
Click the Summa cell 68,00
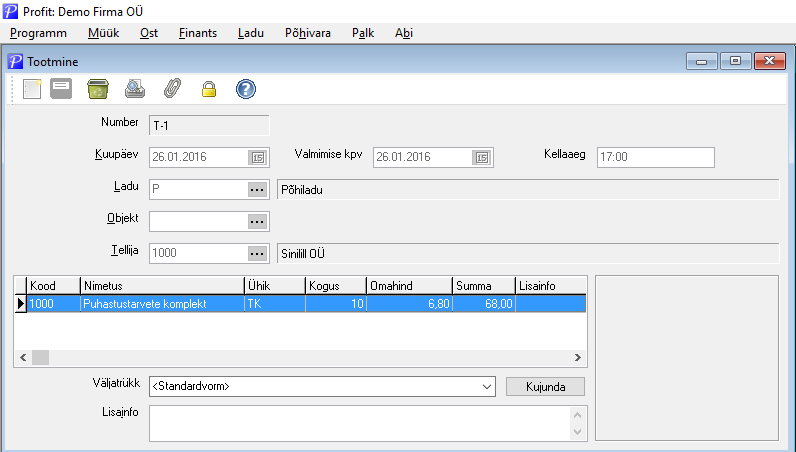[484, 304]
